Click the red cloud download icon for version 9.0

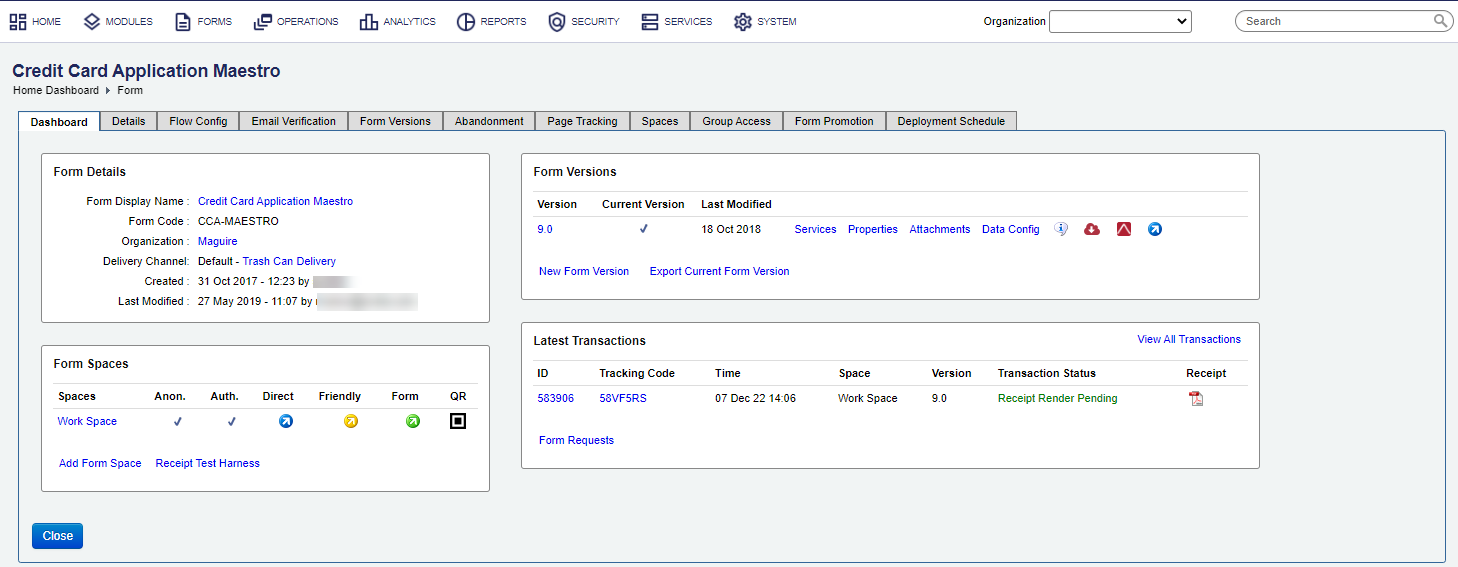1092,229
